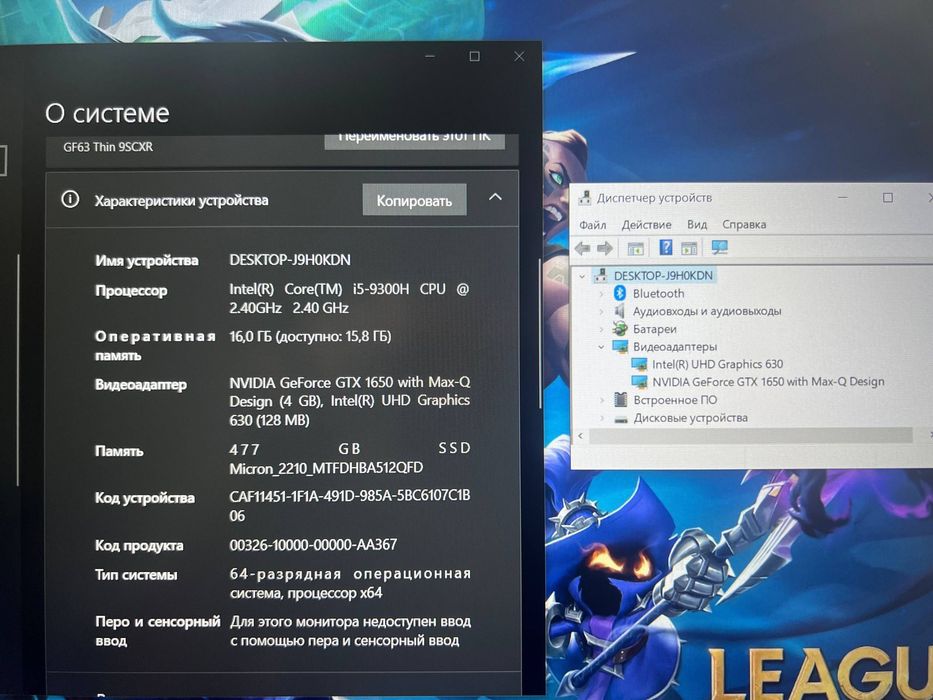Image resolution: width=933 pixels, height=700 pixels.
Task: Select the Аудиовходы и аудиовыходы speaker icon
Action: [620, 311]
